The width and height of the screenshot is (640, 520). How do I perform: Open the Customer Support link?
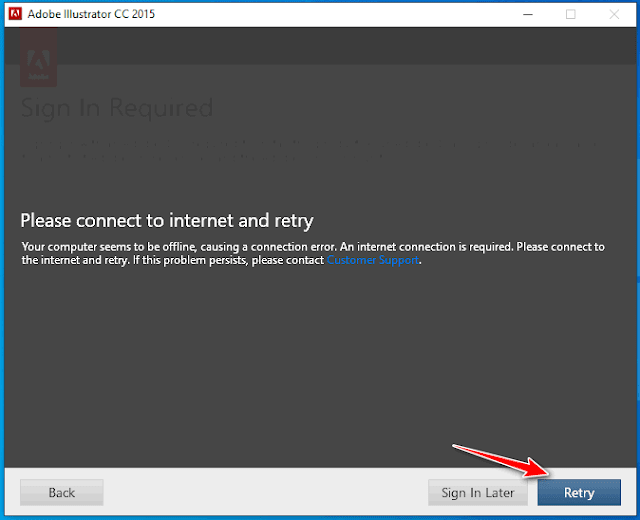pyautogui.click(x=373, y=260)
